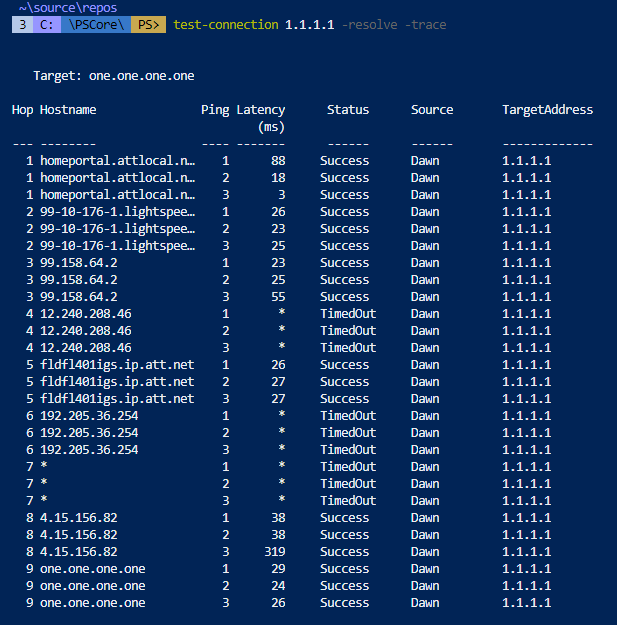The width and height of the screenshot is (617, 625).
Task: Click the ~\source\repos path text
Action: pos(68,8)
